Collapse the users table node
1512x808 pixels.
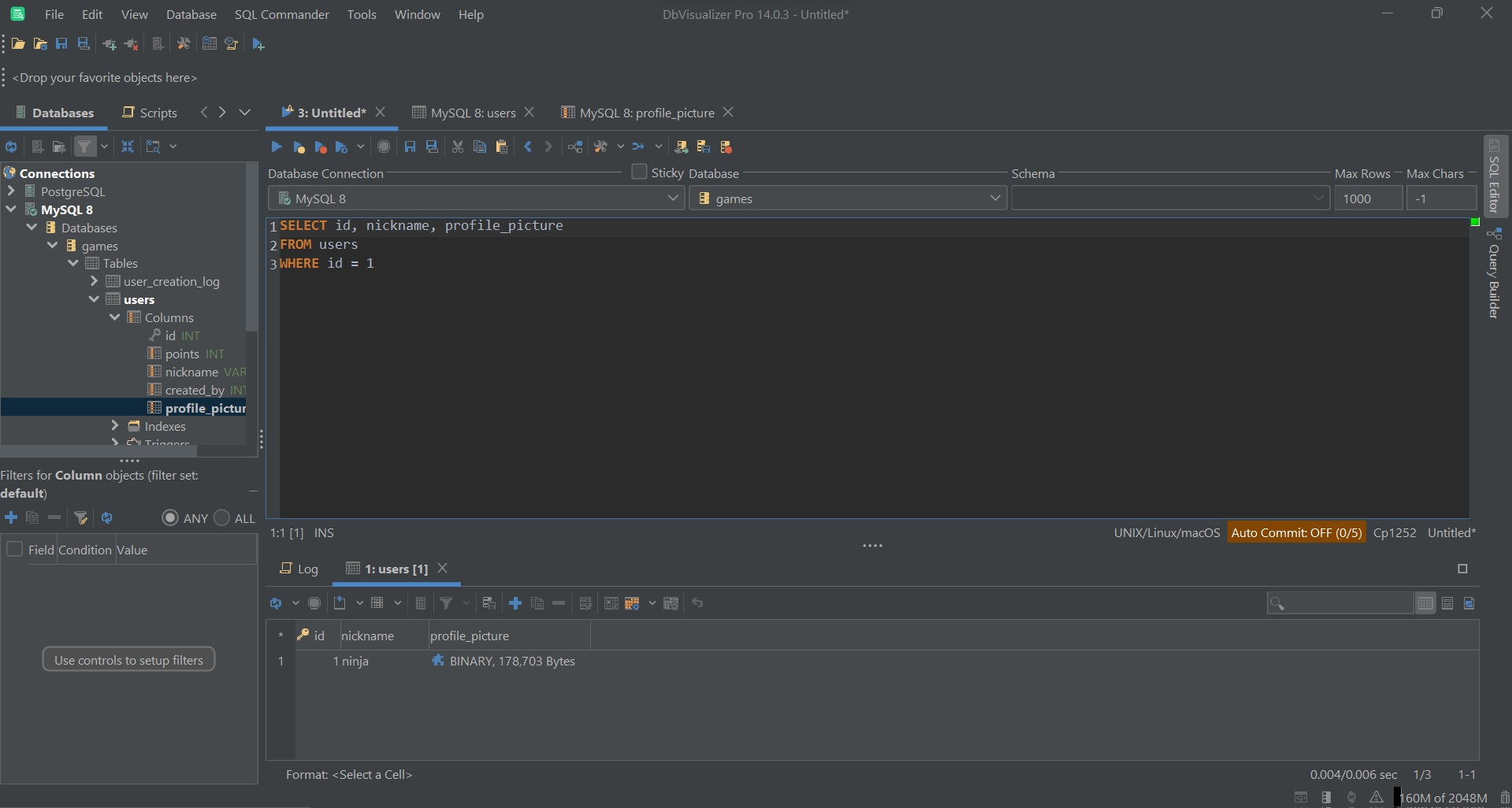pyautogui.click(x=95, y=299)
